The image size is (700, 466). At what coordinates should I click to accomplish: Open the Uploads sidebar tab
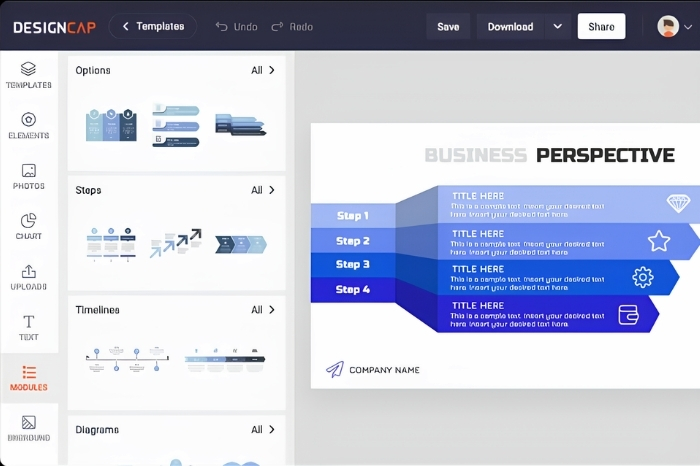click(x=29, y=277)
